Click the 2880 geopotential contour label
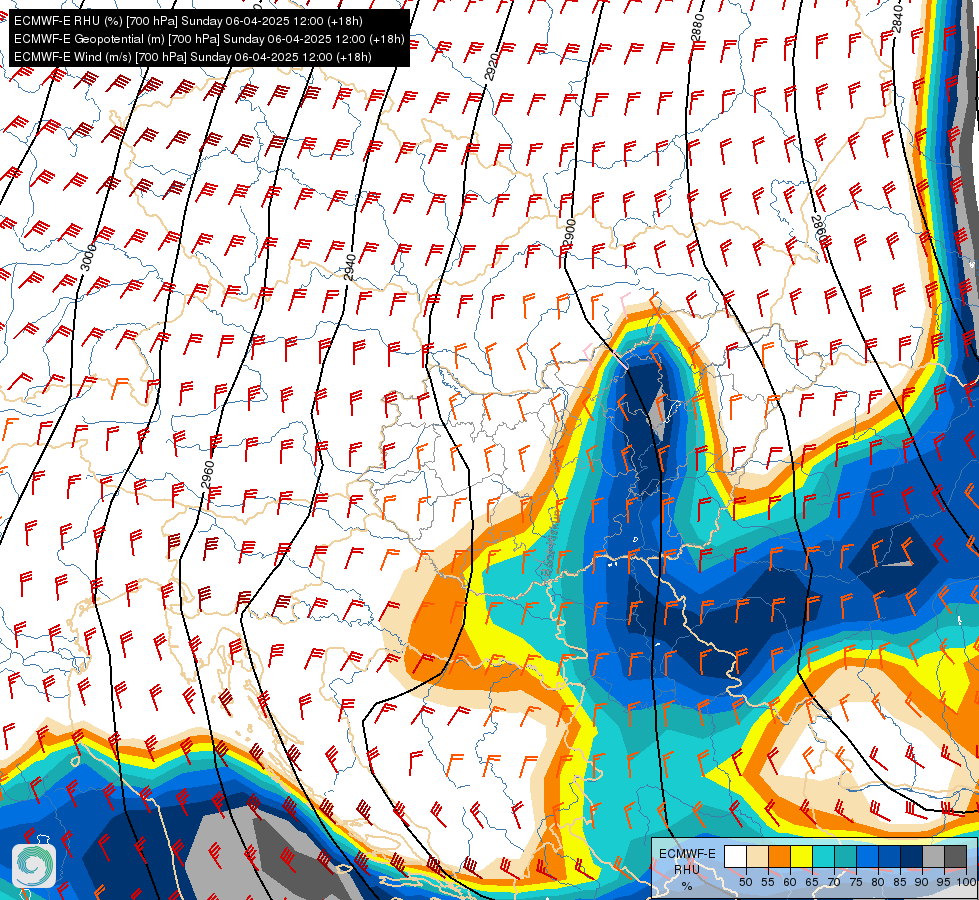This screenshot has height=900, width=979. (698, 27)
